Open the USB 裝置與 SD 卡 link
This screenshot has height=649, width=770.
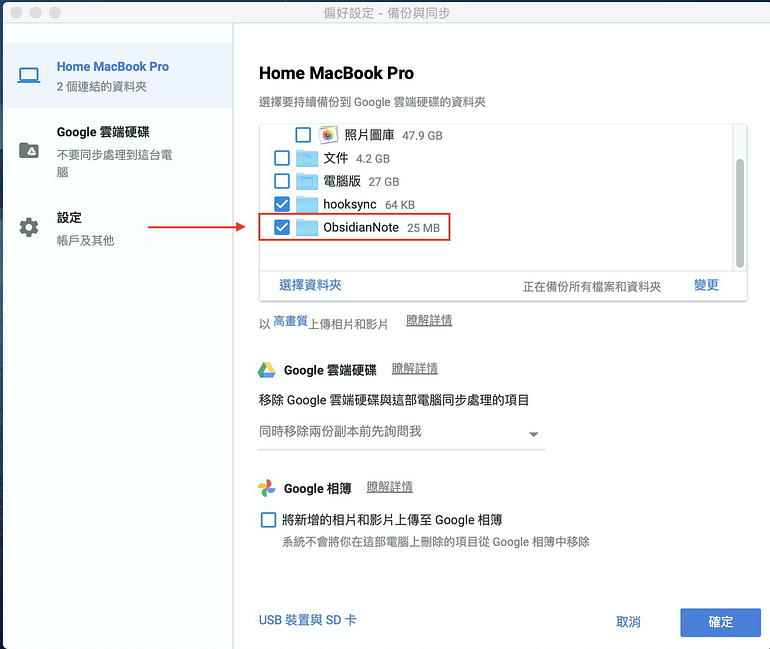coord(307,620)
